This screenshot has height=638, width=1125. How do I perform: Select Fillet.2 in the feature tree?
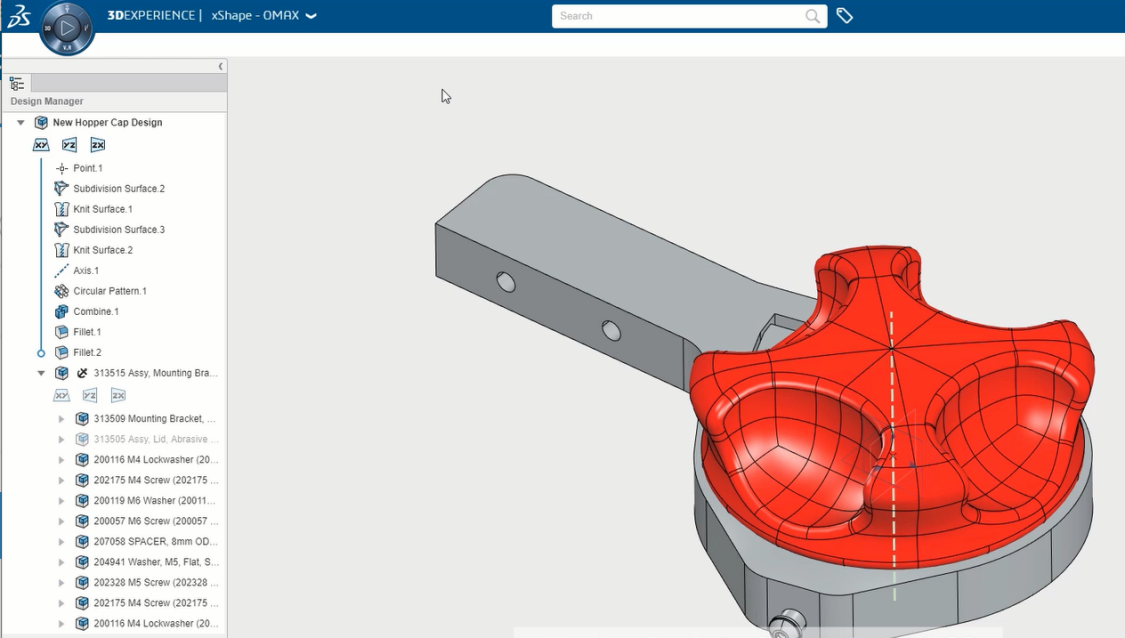[x=87, y=353]
